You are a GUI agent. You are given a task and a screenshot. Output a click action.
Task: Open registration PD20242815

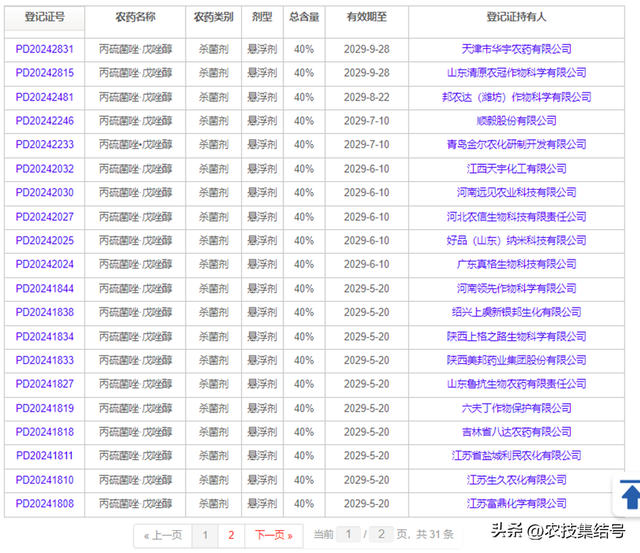tap(44, 73)
